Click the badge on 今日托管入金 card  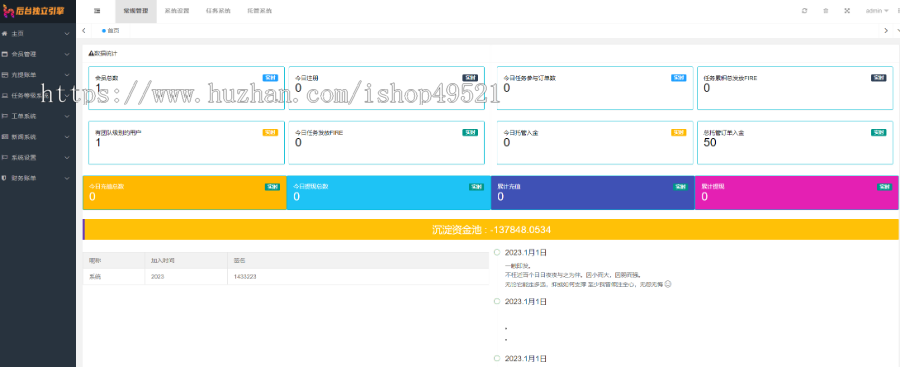click(x=679, y=132)
